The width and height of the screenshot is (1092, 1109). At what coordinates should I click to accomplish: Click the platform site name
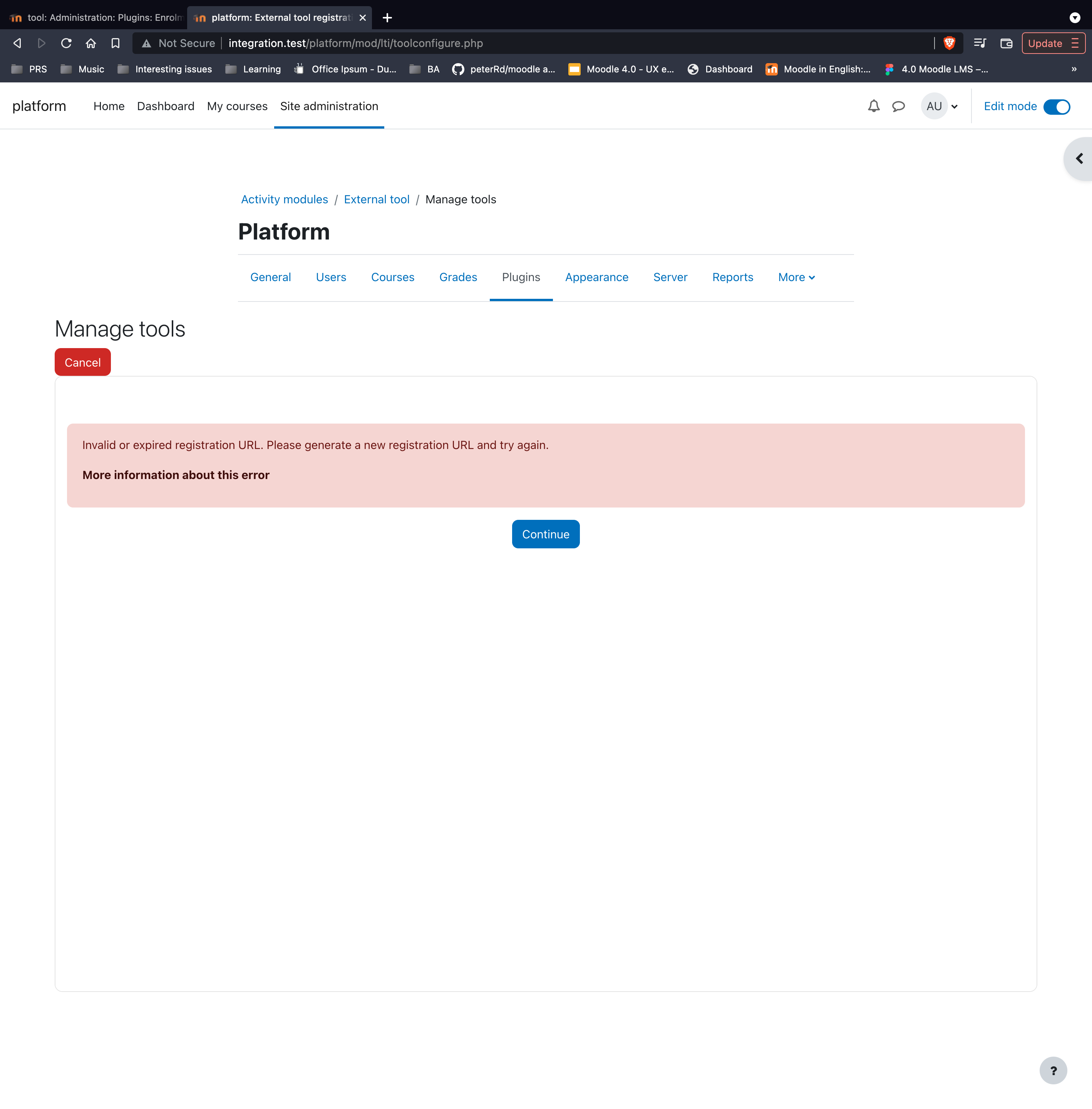(39, 106)
